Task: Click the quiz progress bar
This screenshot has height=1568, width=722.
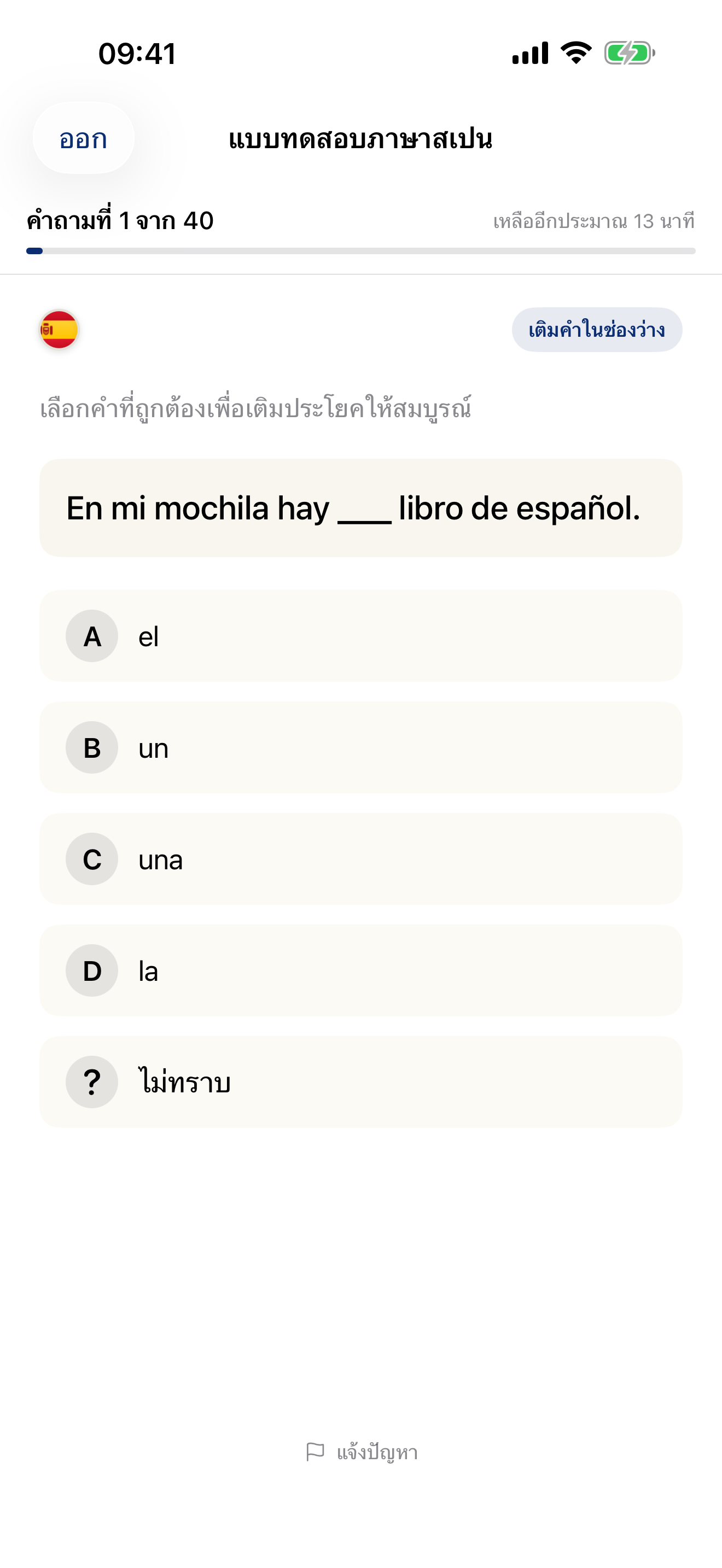Action: (360, 251)
